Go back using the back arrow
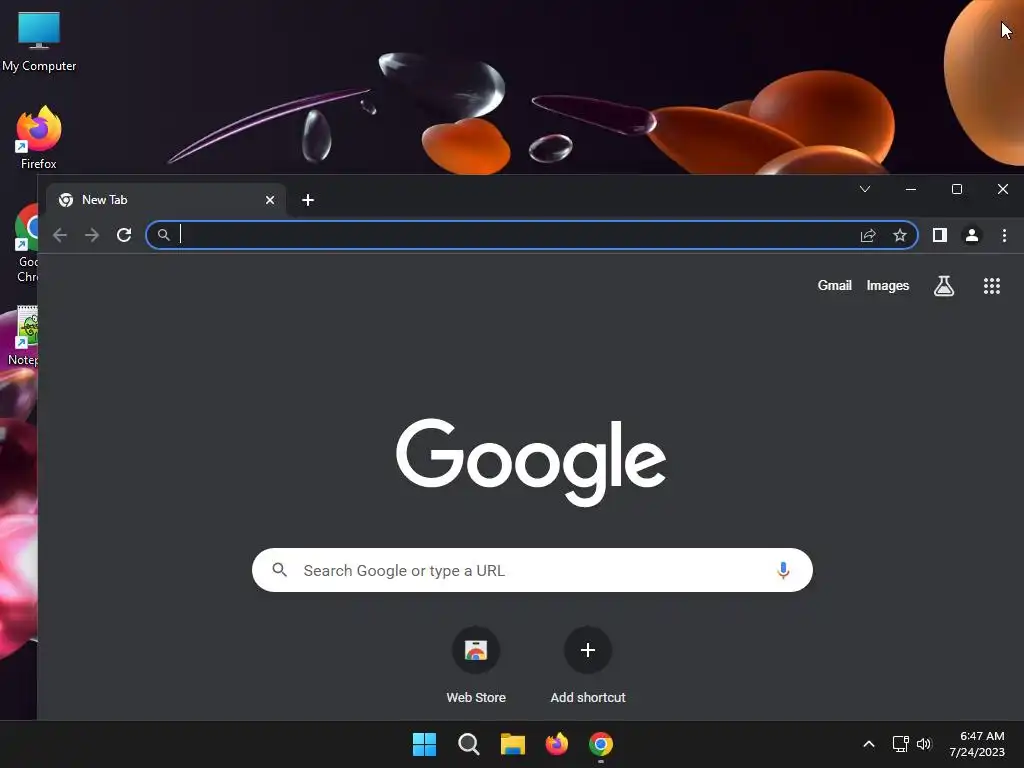Screen dimensions: 1024x768 (60, 234)
